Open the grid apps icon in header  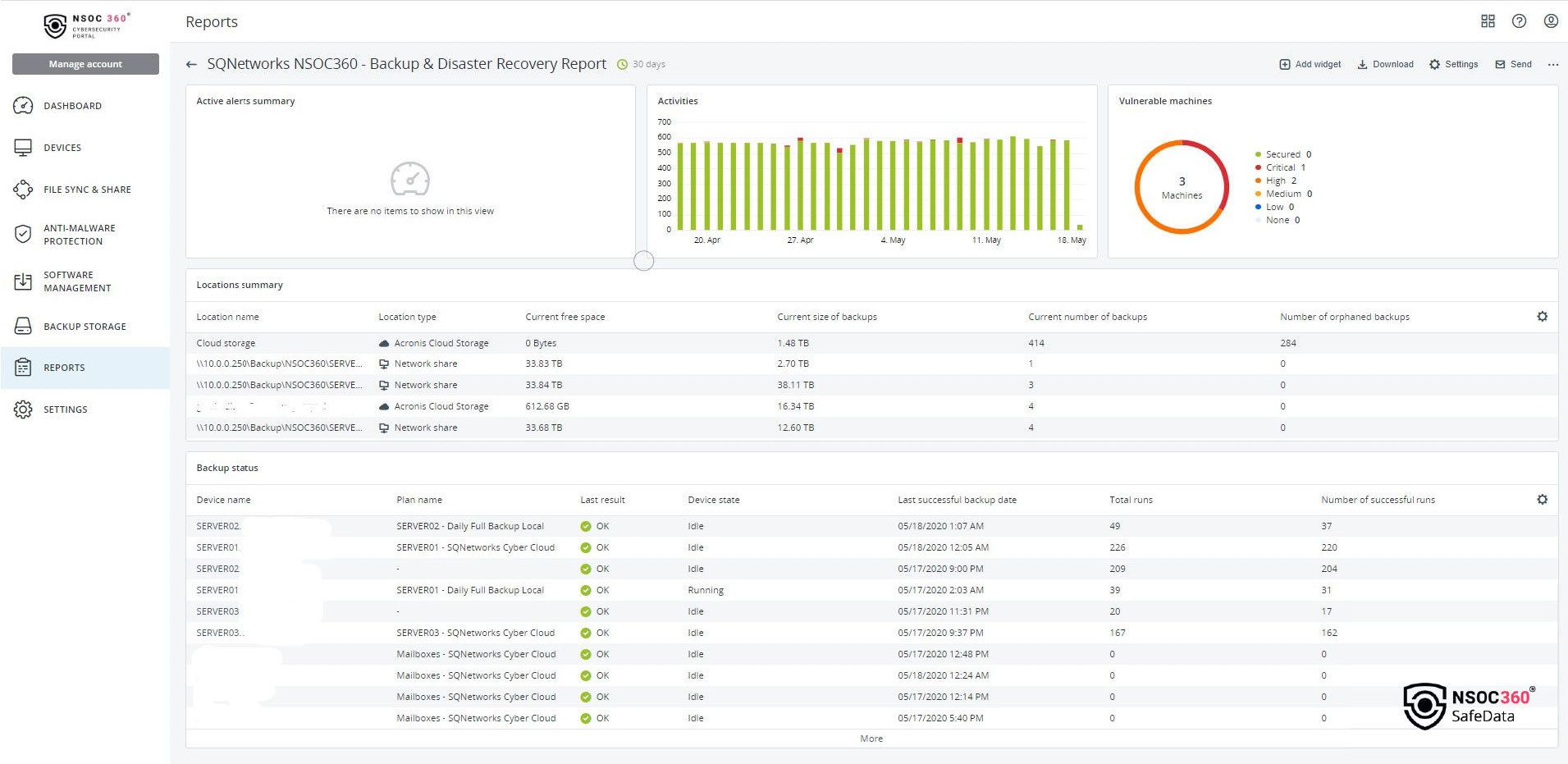[1488, 21]
